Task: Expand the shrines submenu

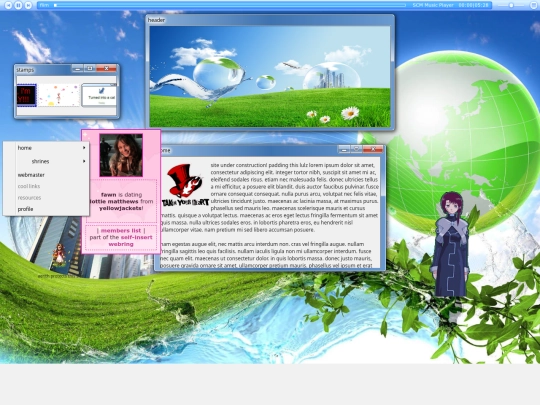Action: coord(46,161)
